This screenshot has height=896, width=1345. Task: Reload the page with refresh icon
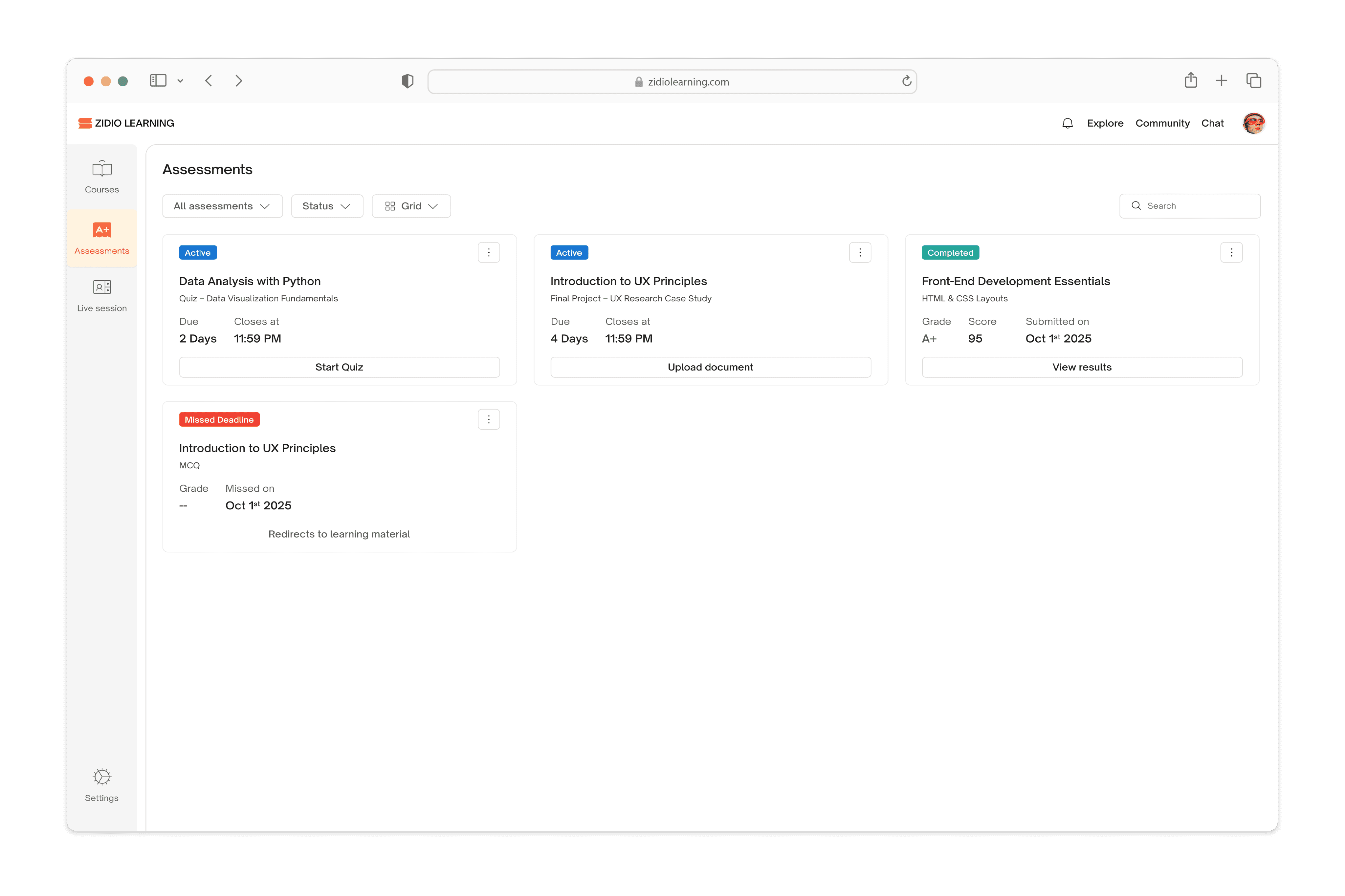906,81
